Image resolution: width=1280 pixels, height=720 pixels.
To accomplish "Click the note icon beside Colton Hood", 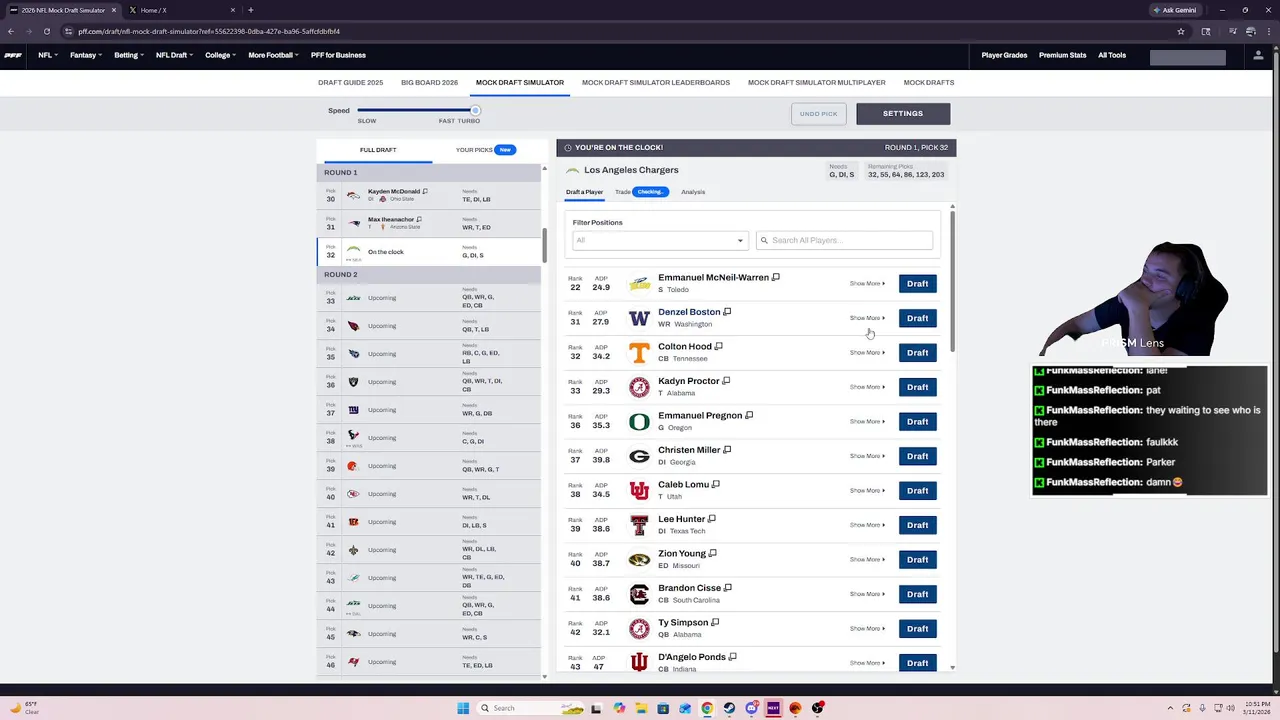I will coord(718,346).
